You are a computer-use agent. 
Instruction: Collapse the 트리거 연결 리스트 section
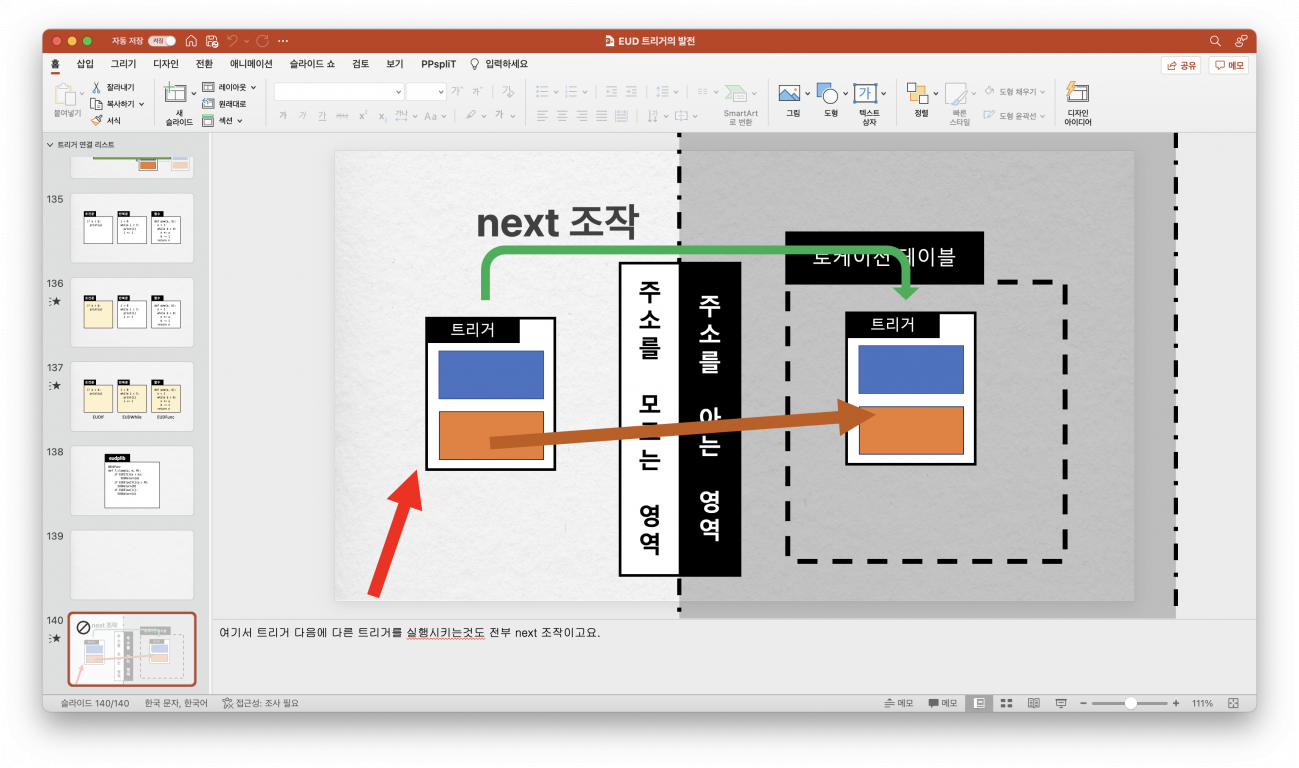(x=50, y=145)
